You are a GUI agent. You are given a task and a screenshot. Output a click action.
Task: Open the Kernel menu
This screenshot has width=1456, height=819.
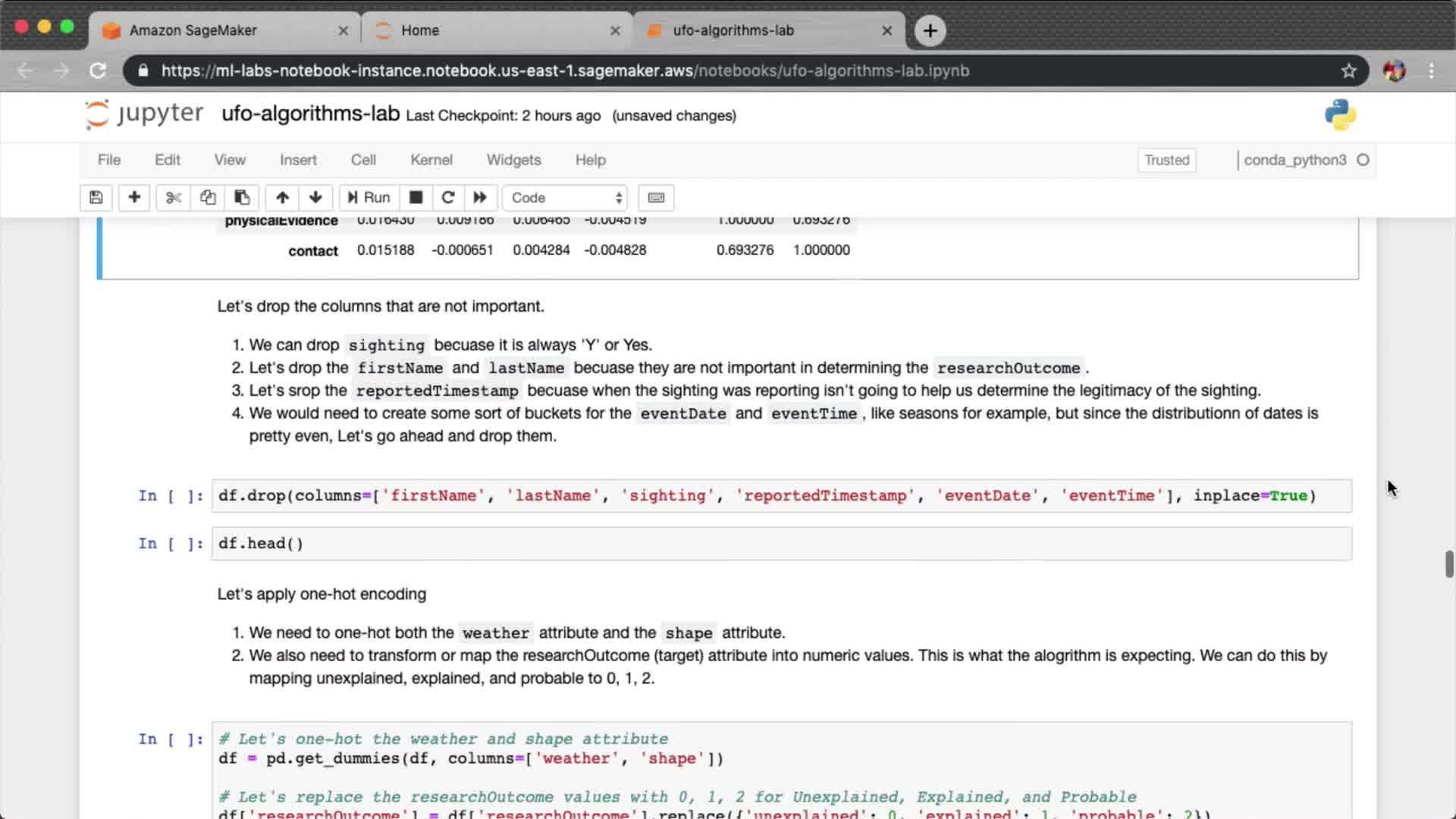(x=431, y=160)
